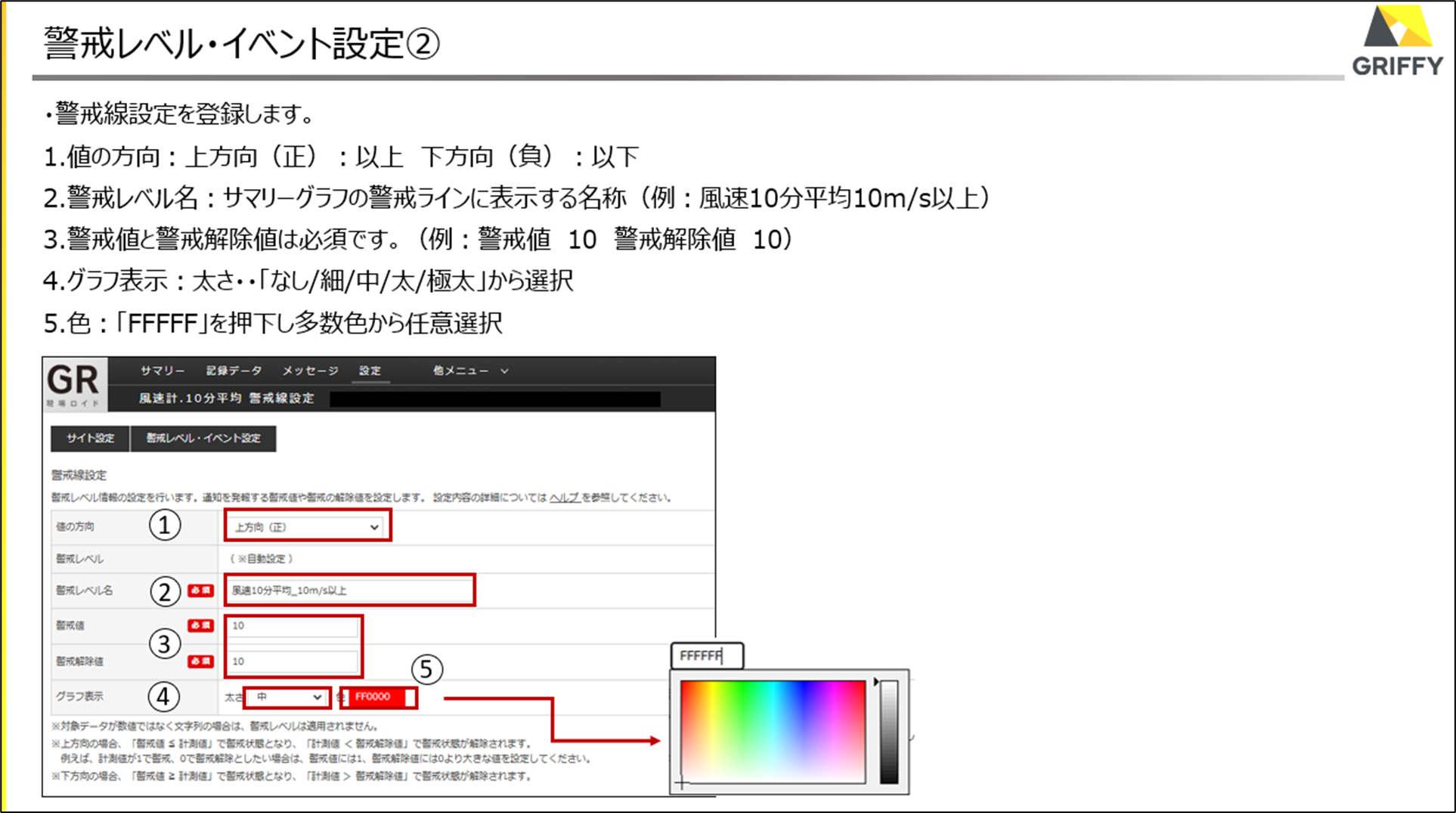The width and height of the screenshot is (1456, 813).
Task: Click the circled number 2 marker
Action: click(165, 591)
